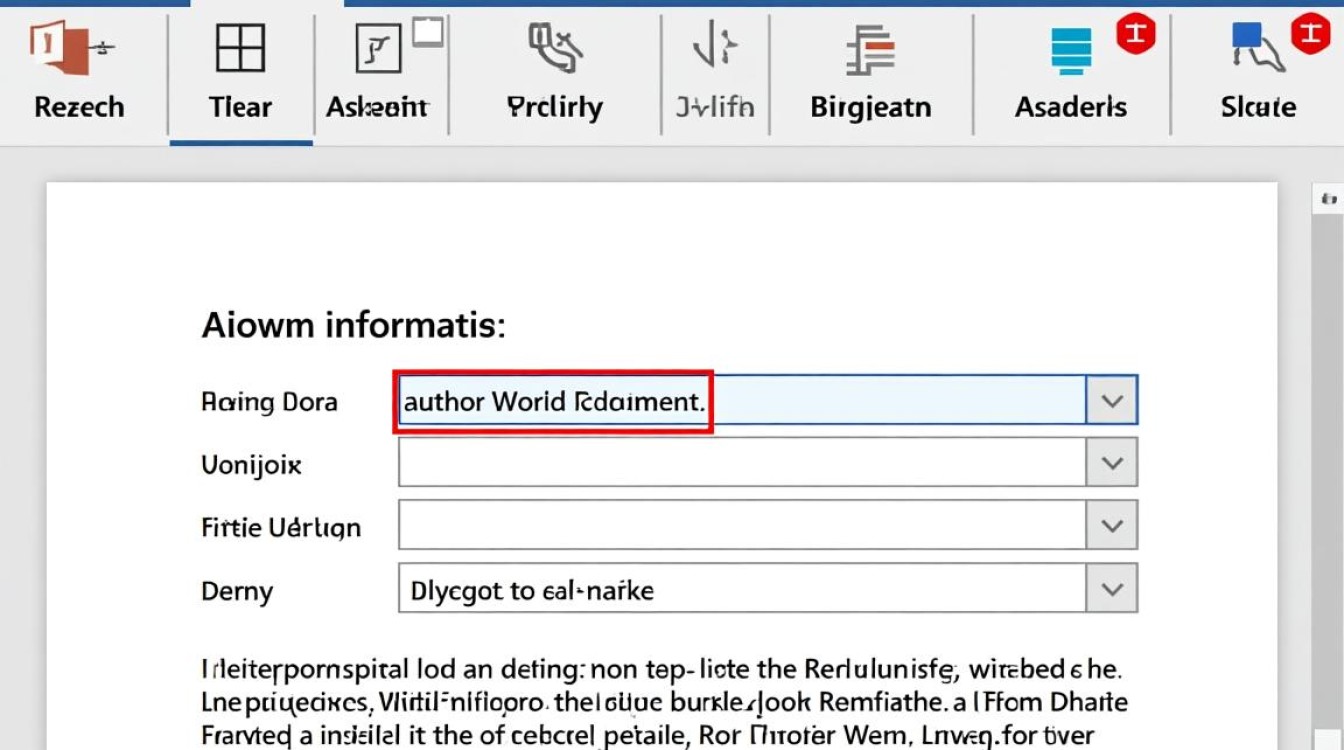Click the small box beside Askeaint icon

pyautogui.click(x=427, y=33)
